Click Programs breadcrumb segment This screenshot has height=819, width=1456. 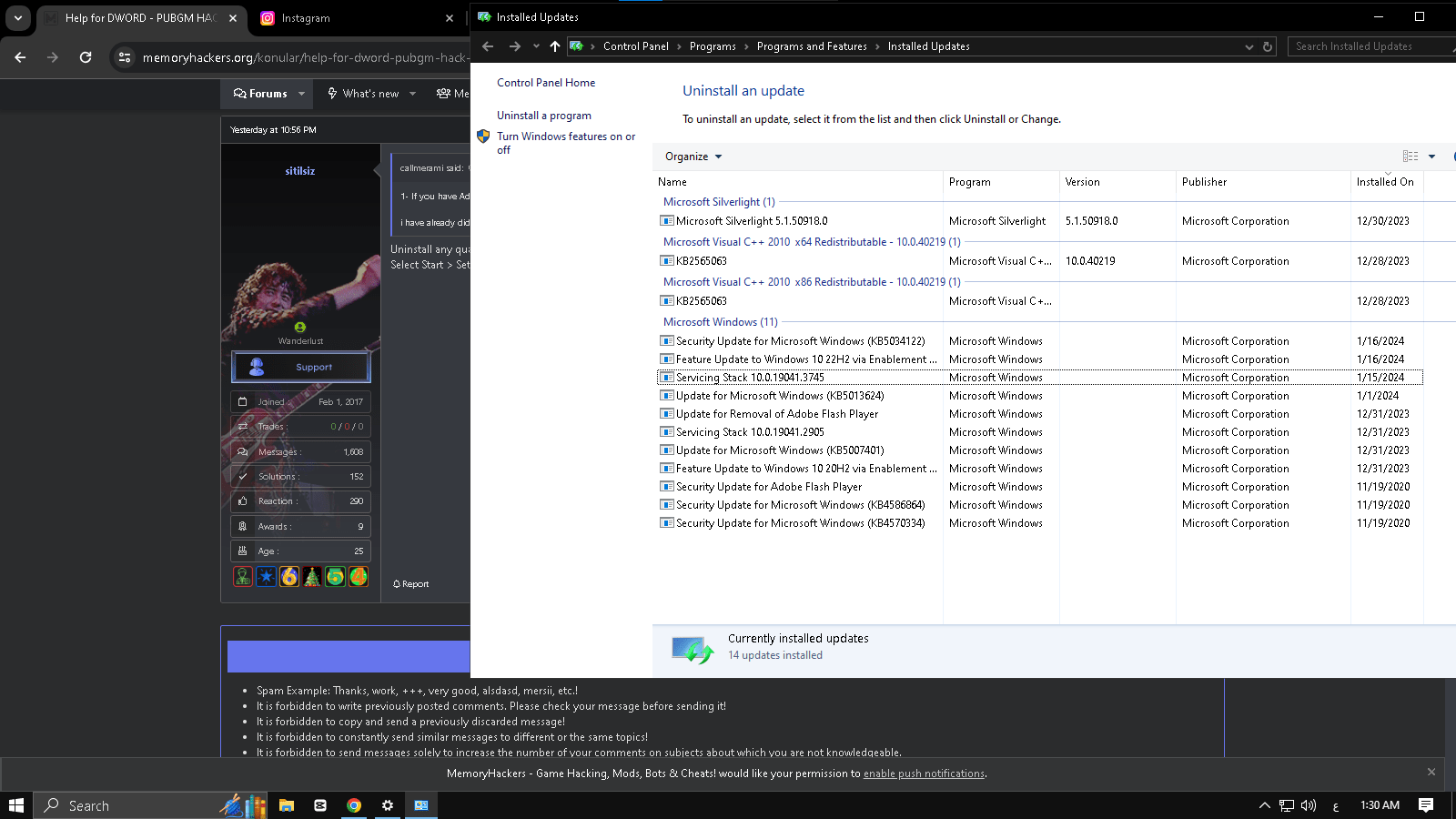click(x=713, y=46)
